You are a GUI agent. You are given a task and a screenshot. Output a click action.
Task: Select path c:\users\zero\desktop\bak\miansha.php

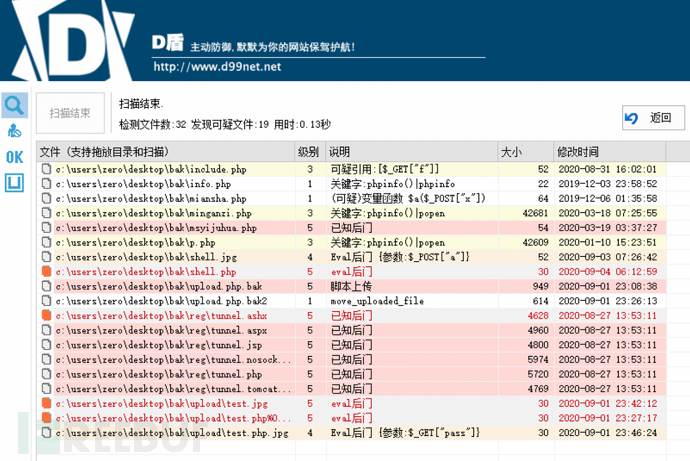tap(151, 198)
